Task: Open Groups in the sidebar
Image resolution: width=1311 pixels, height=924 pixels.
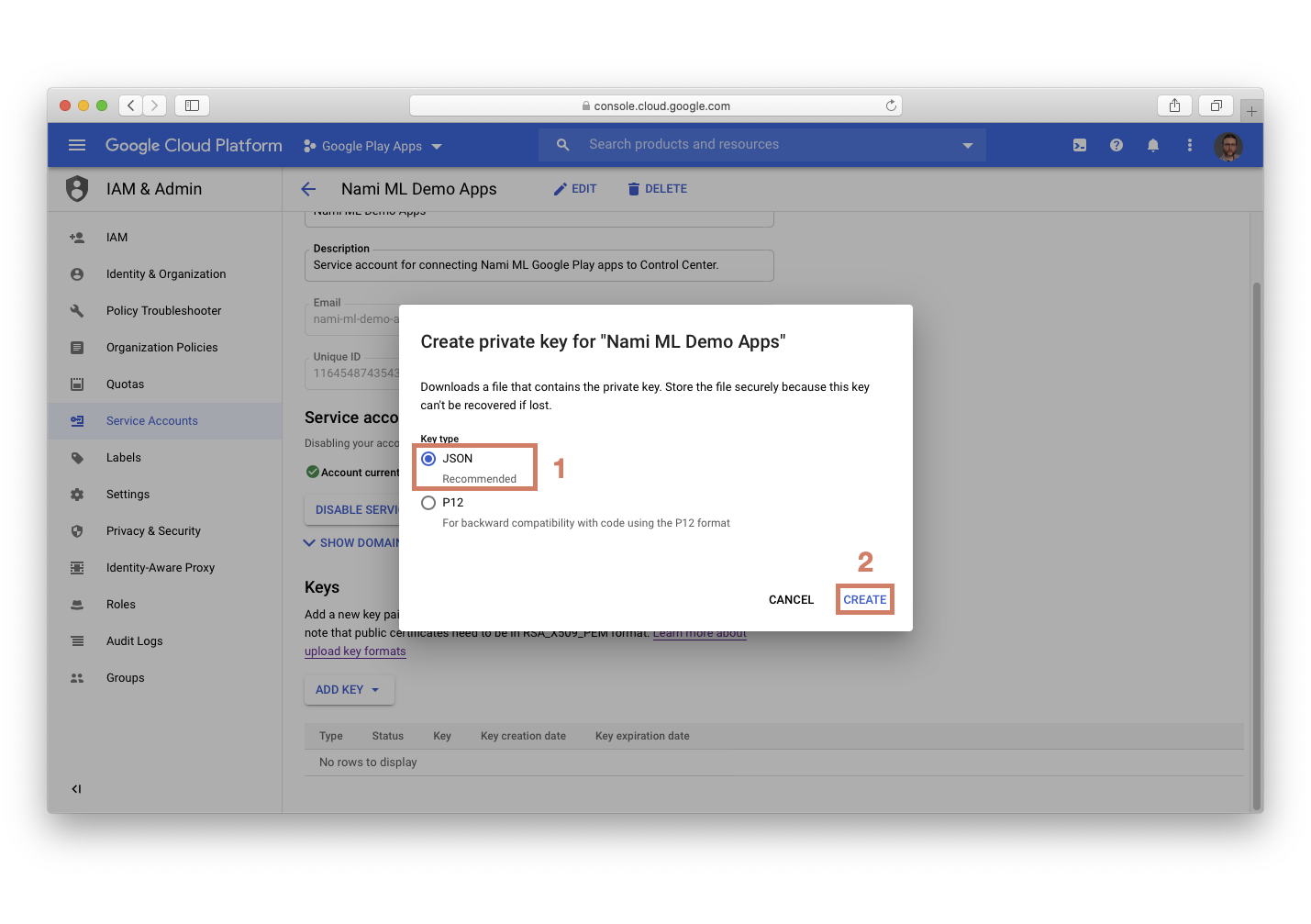Action: pyautogui.click(x=165, y=678)
